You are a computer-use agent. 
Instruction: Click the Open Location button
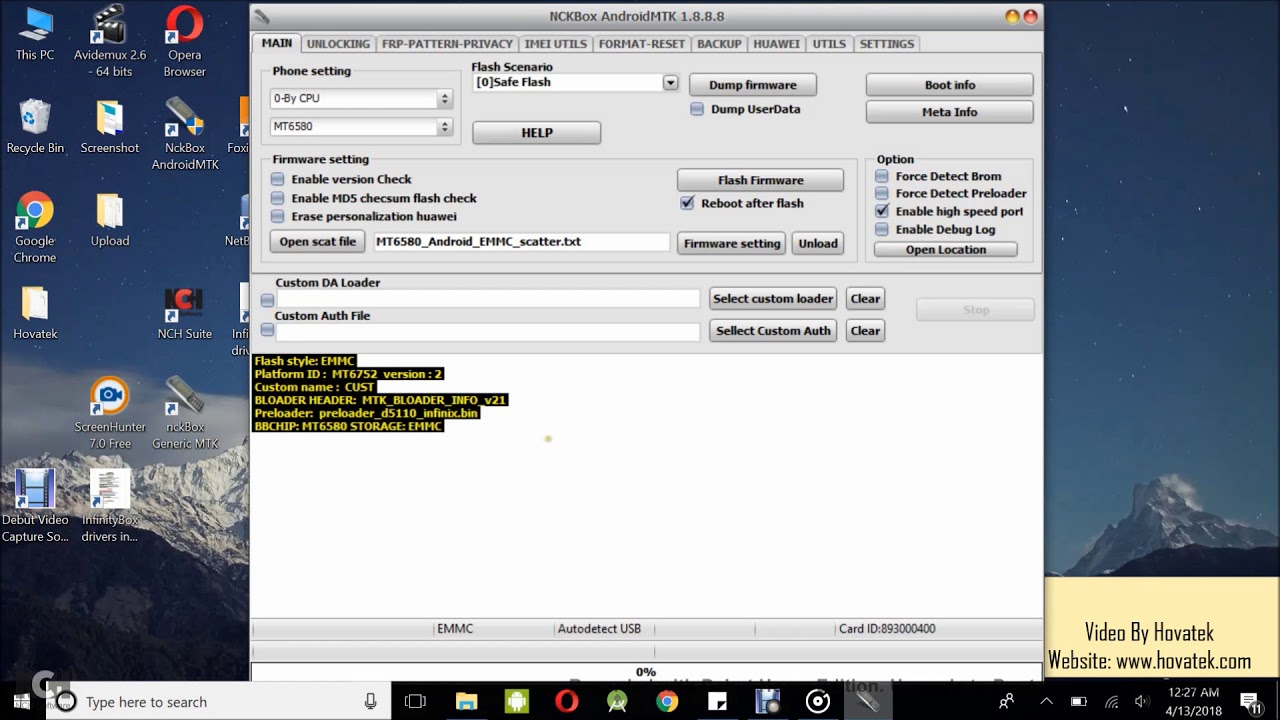coord(946,250)
